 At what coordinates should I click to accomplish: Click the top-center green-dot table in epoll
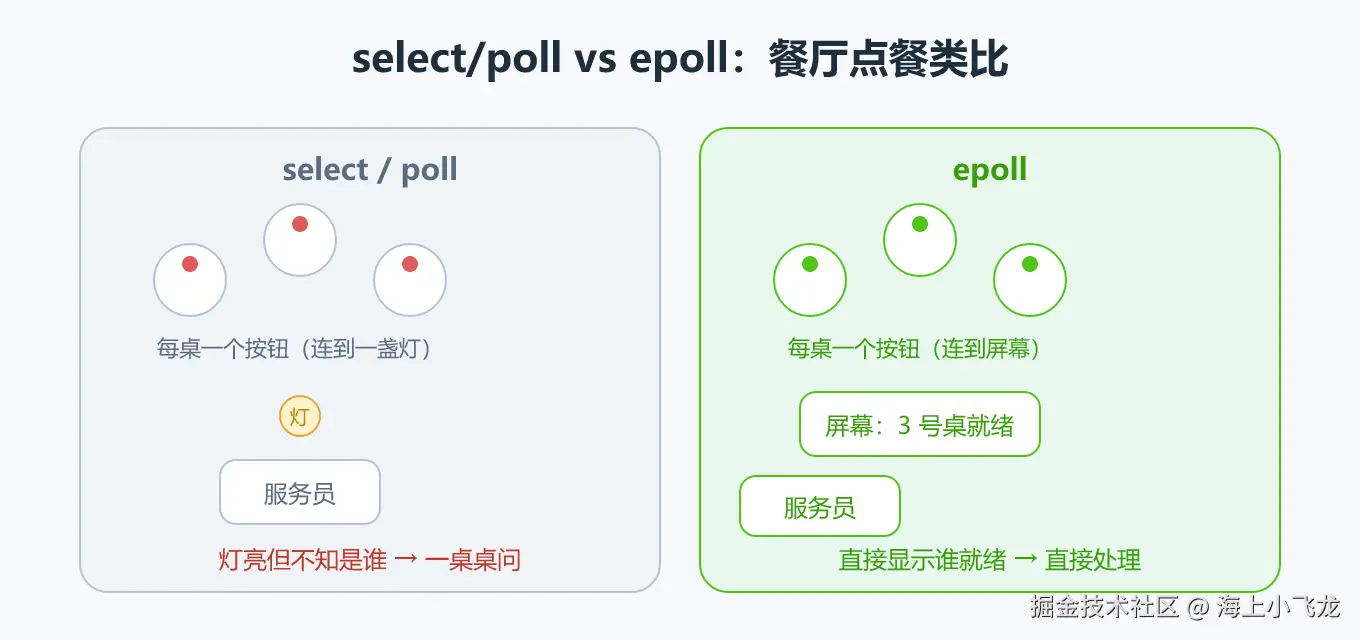[920, 240]
